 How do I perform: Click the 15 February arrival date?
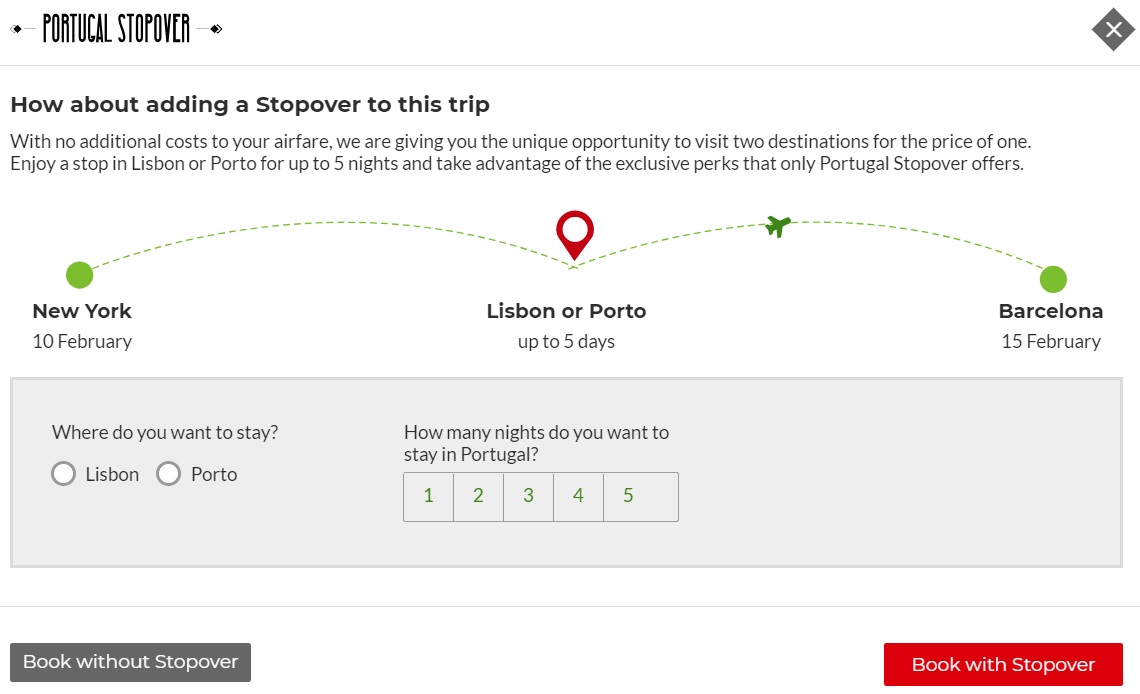pos(1051,342)
